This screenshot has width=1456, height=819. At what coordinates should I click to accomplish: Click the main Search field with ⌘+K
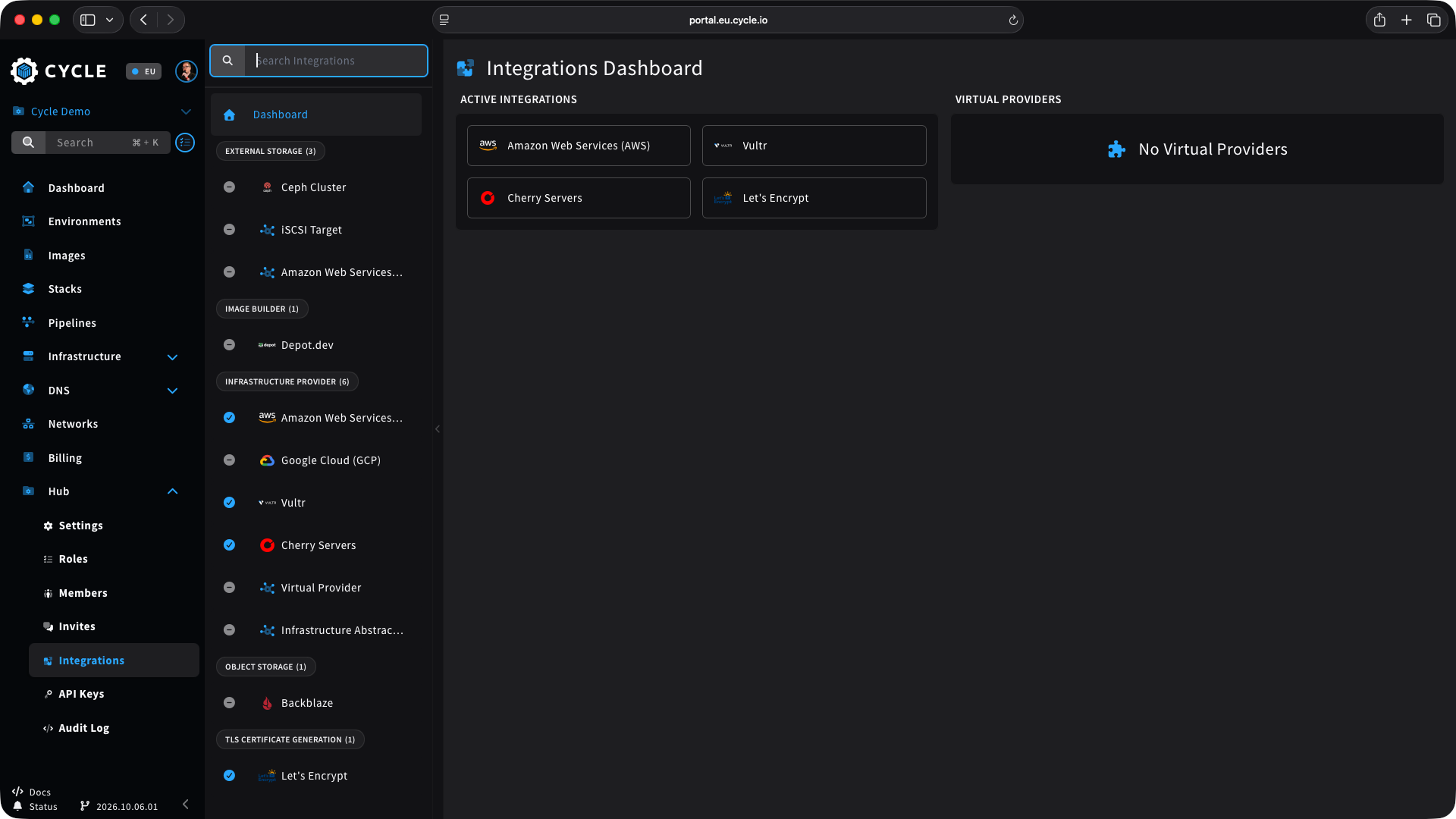pyautogui.click(x=91, y=143)
